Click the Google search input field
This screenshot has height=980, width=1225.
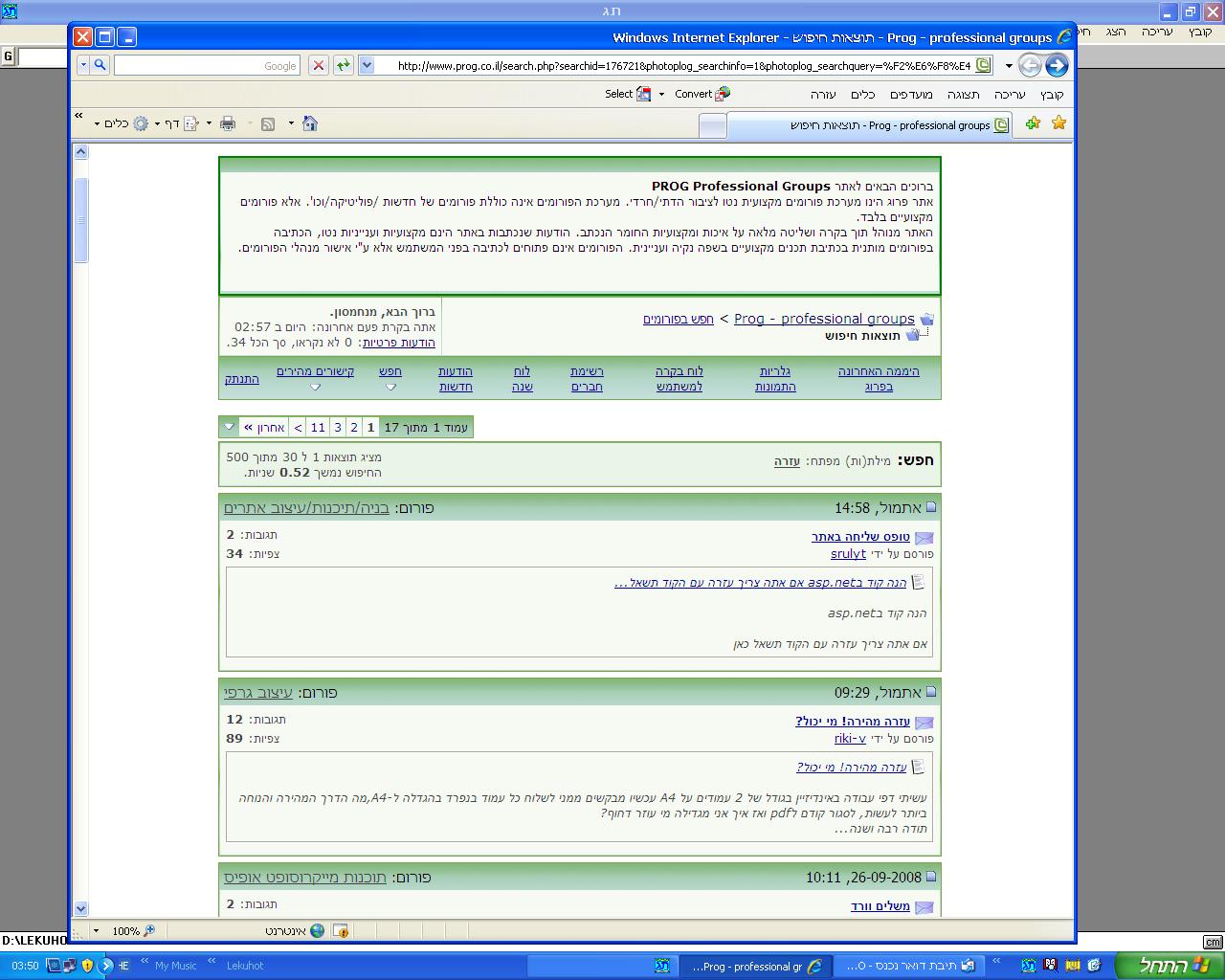click(207, 65)
